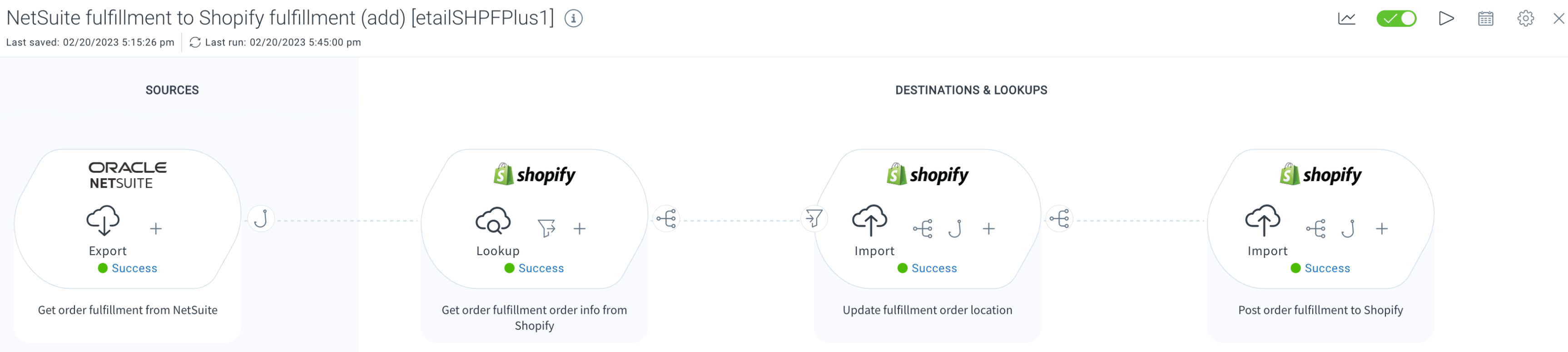
Task: Close the flow builder with X
Action: click(1558, 19)
